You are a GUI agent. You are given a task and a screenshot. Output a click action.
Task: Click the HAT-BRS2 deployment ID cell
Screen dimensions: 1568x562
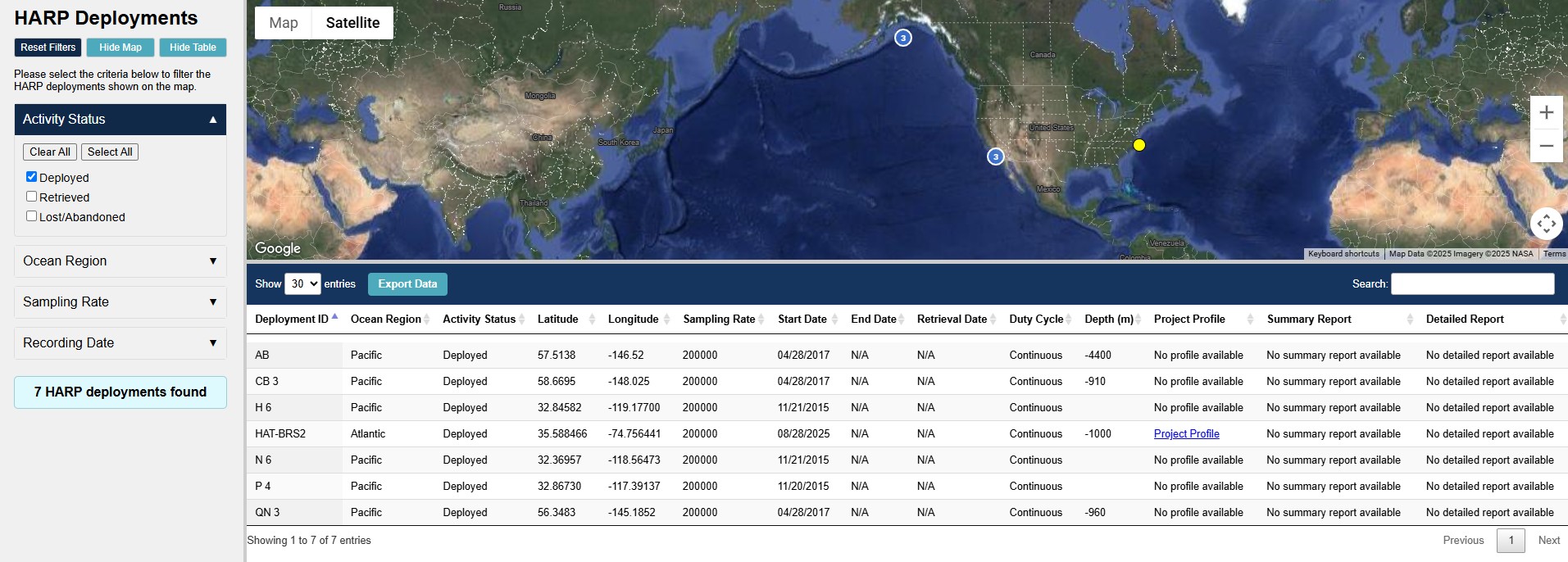(294, 434)
